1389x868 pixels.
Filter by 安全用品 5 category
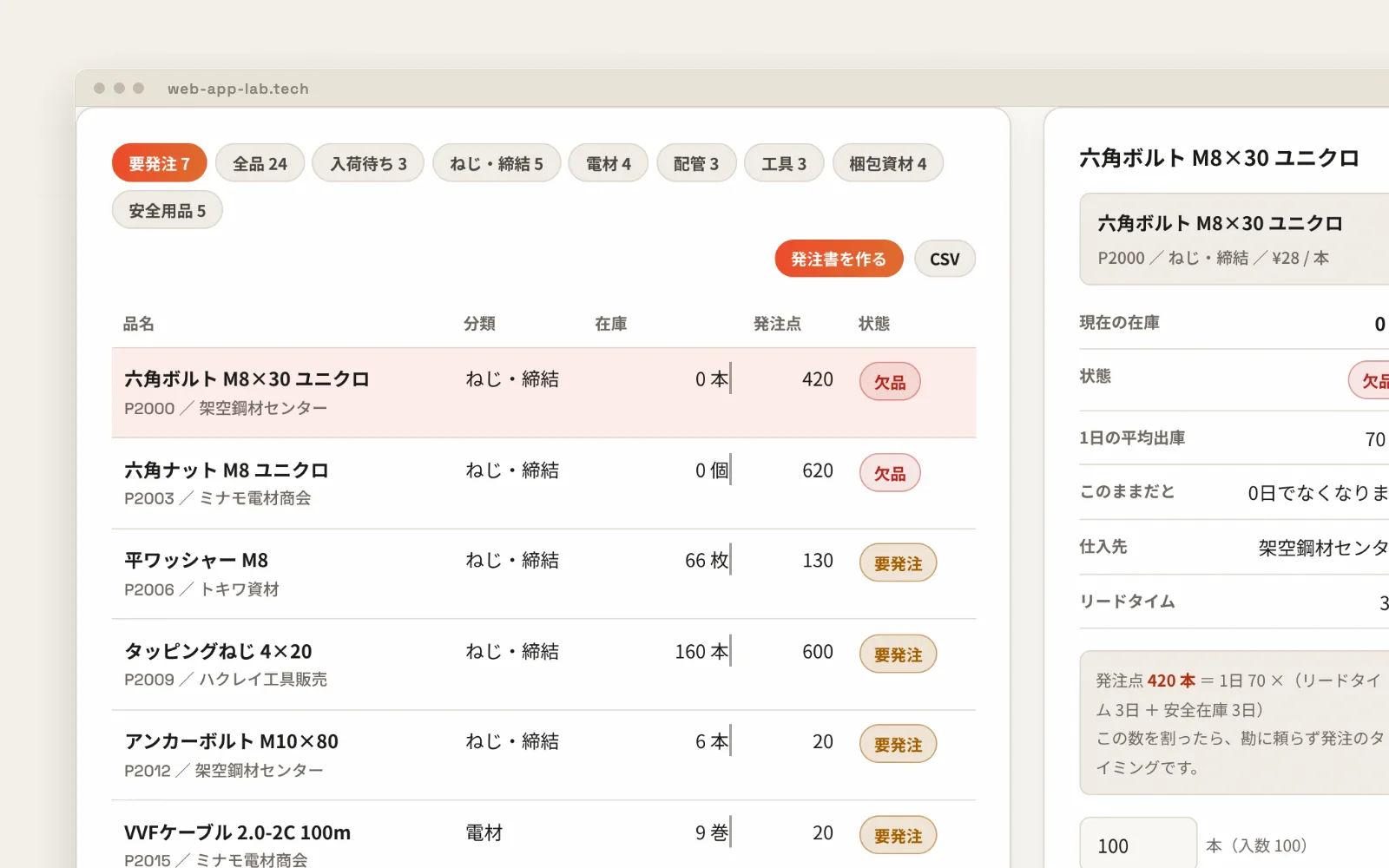tap(168, 210)
